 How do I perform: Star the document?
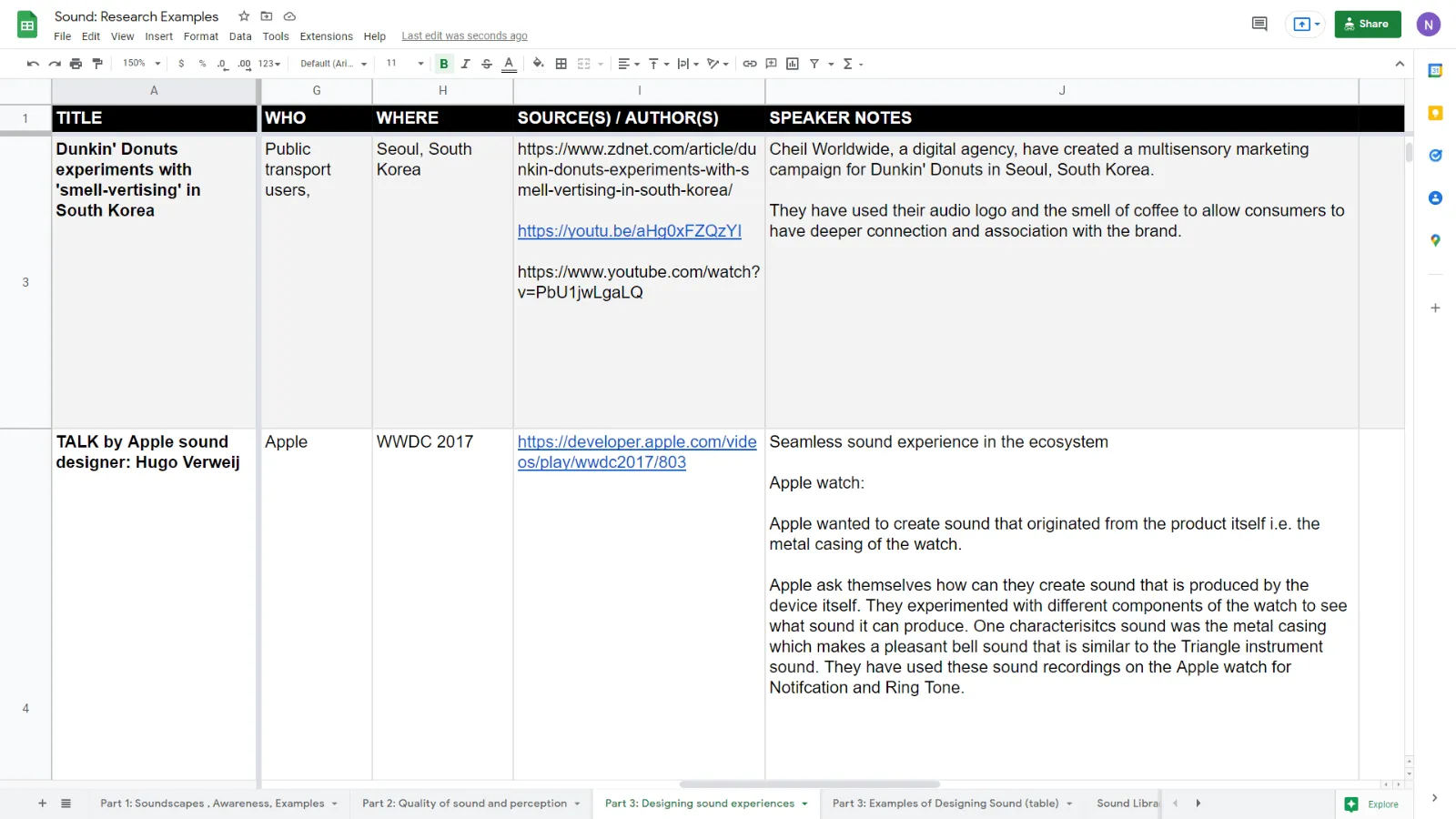click(244, 16)
